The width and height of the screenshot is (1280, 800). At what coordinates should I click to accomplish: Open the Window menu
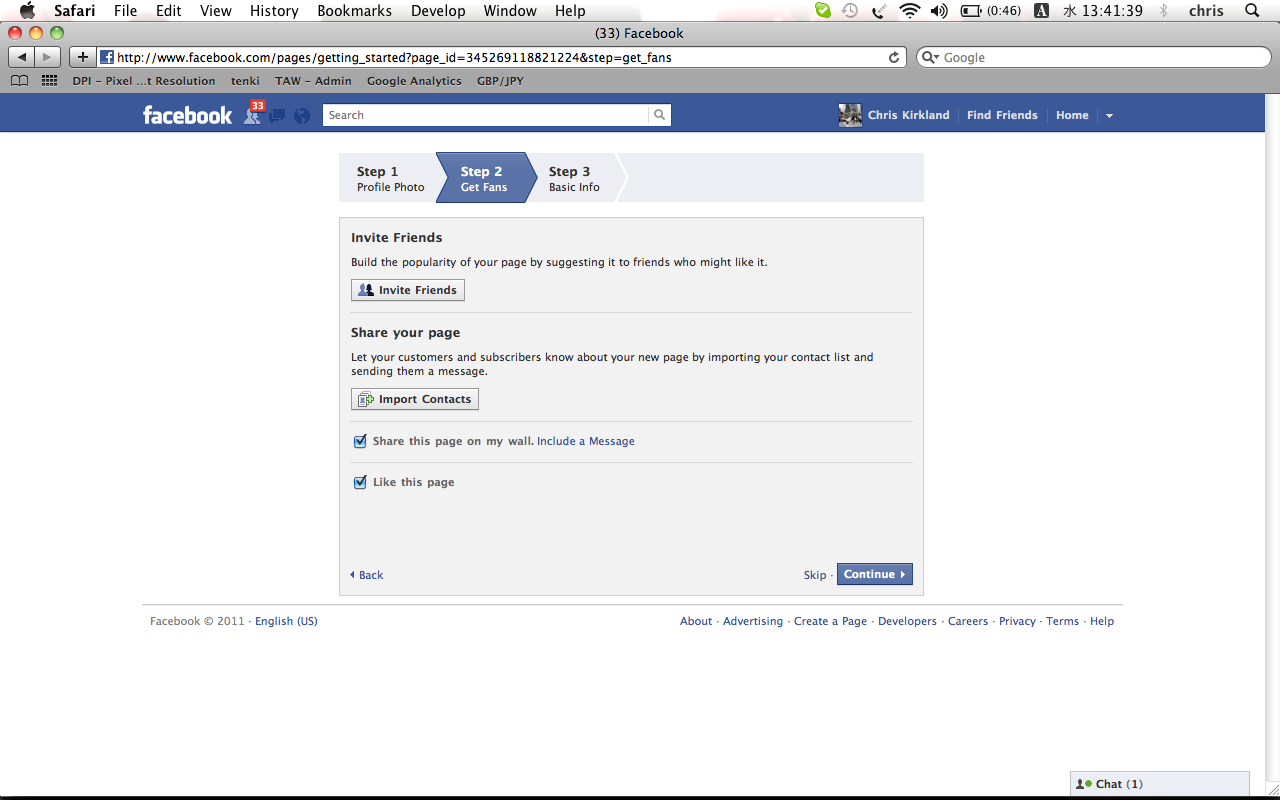click(x=510, y=10)
